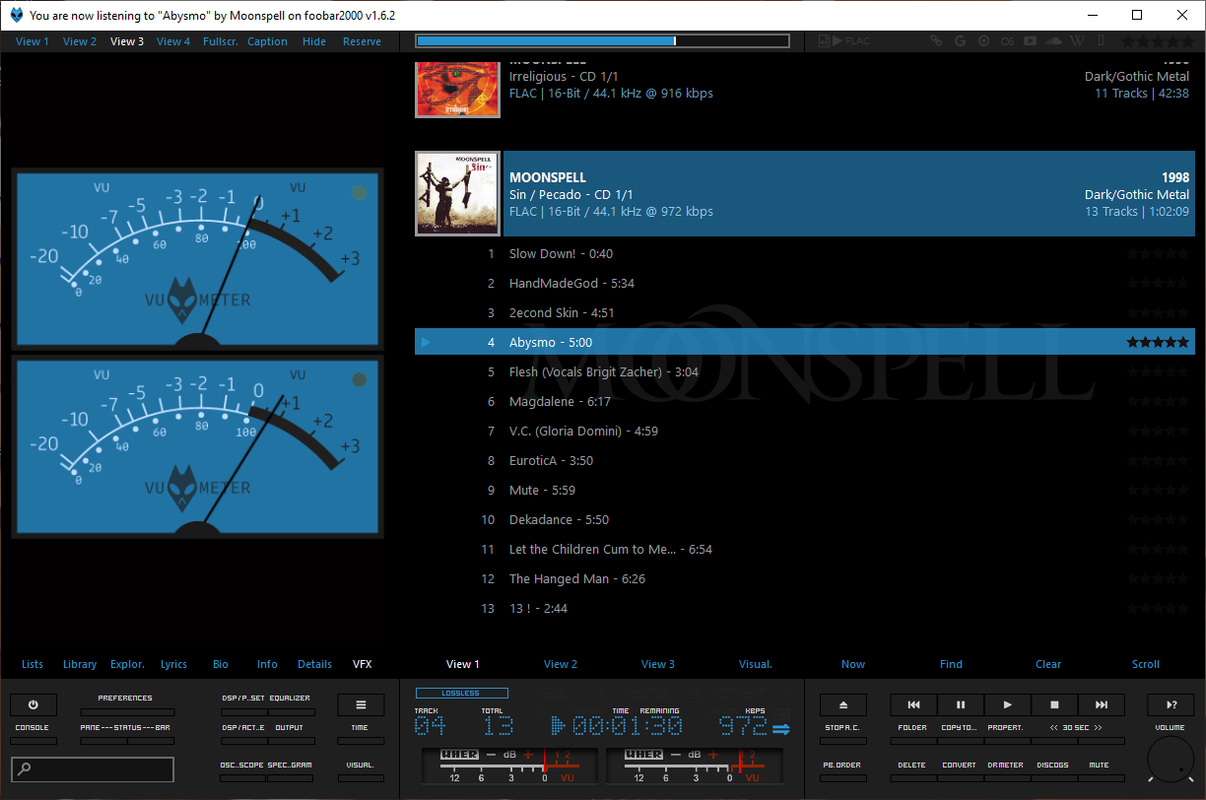Switch to View 4 in top bar
1206x800 pixels.
tap(173, 42)
